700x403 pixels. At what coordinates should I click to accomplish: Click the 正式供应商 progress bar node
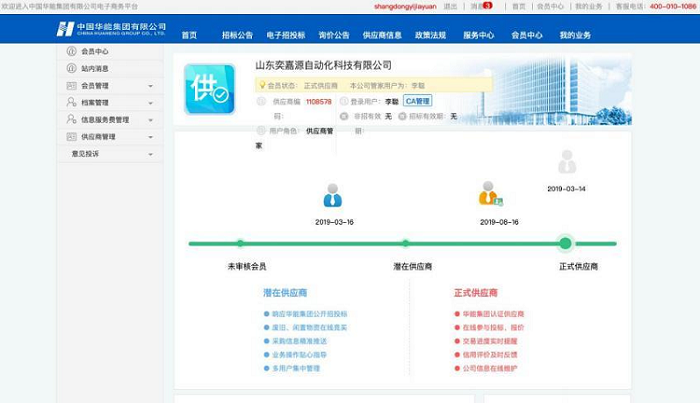point(565,243)
